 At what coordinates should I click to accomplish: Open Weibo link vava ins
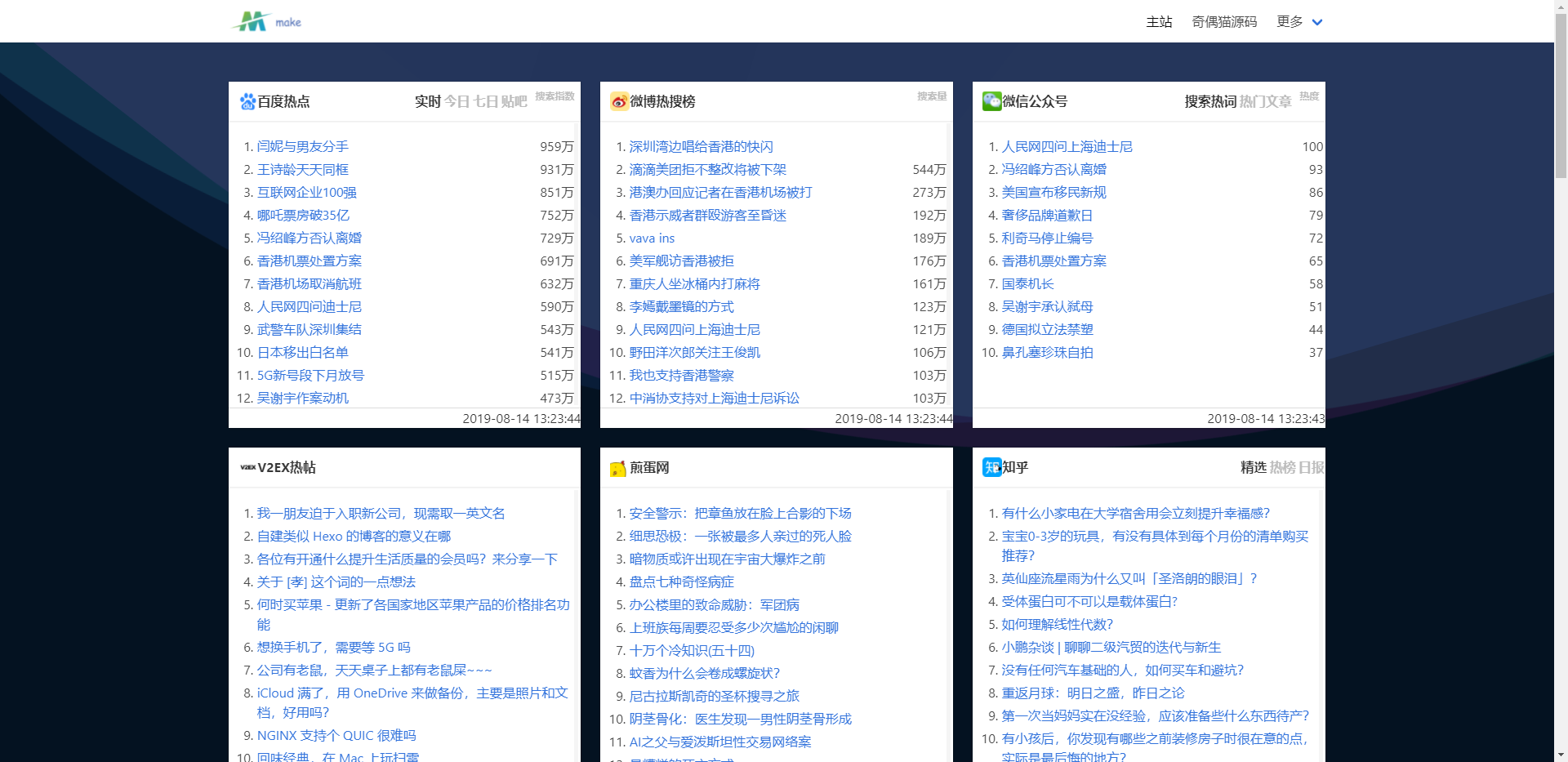(x=653, y=238)
